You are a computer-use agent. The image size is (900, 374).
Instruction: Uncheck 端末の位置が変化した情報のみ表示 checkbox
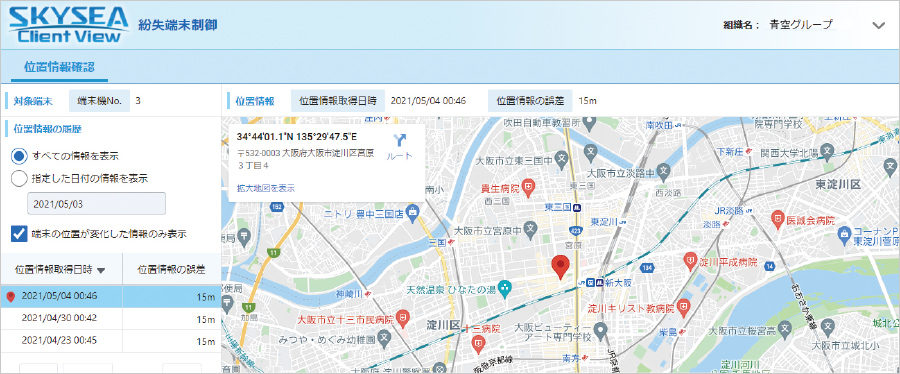click(19, 233)
